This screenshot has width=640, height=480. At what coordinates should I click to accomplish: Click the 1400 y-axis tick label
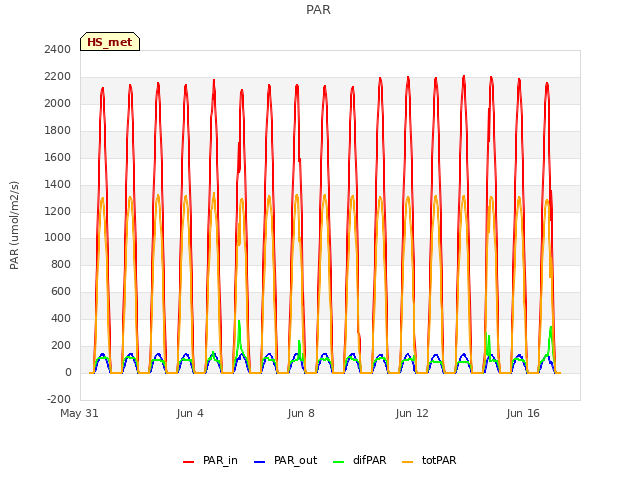coord(58,184)
